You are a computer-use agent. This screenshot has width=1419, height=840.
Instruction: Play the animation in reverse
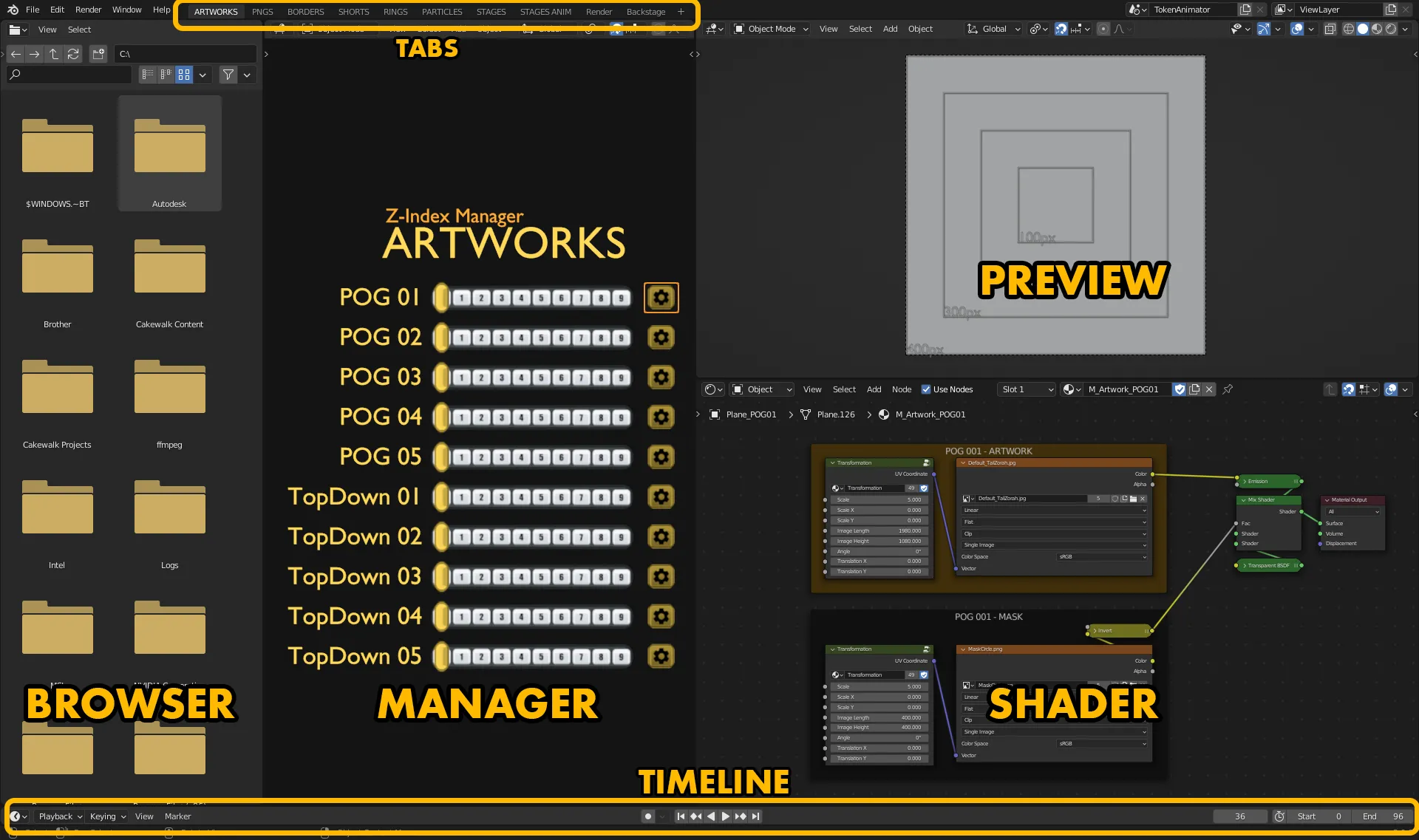[711, 816]
